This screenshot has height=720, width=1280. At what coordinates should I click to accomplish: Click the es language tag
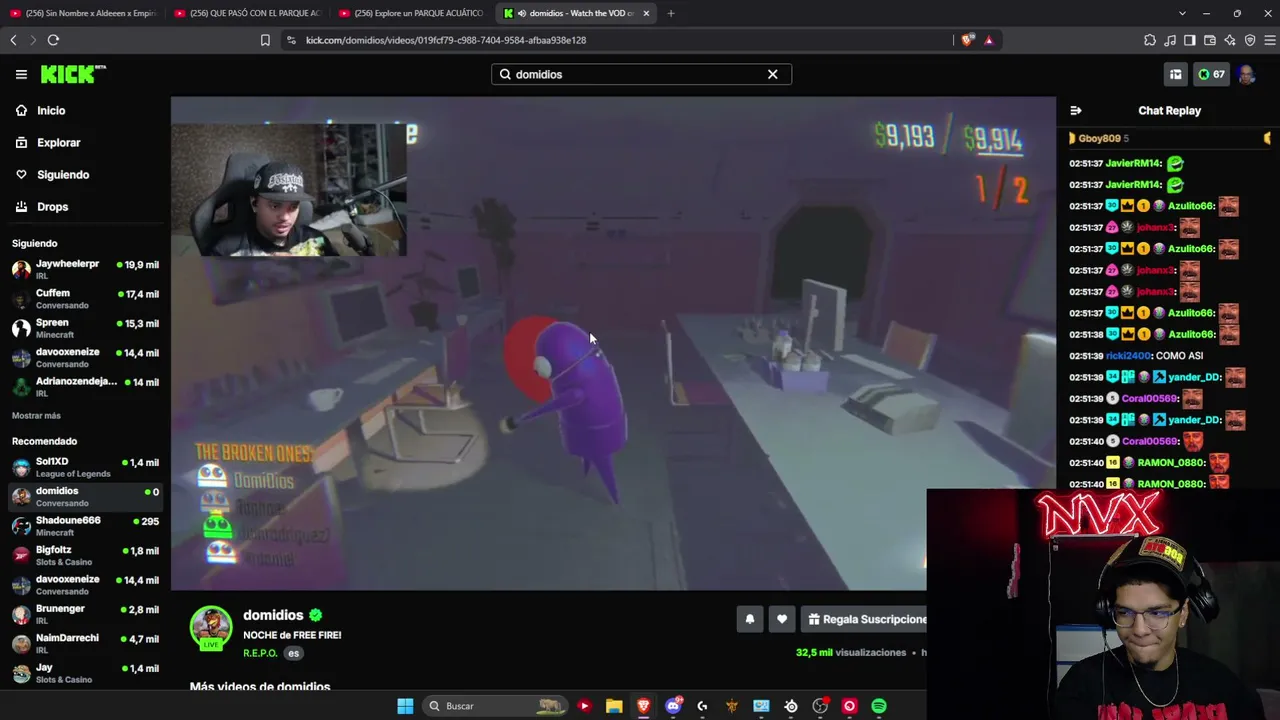[293, 653]
